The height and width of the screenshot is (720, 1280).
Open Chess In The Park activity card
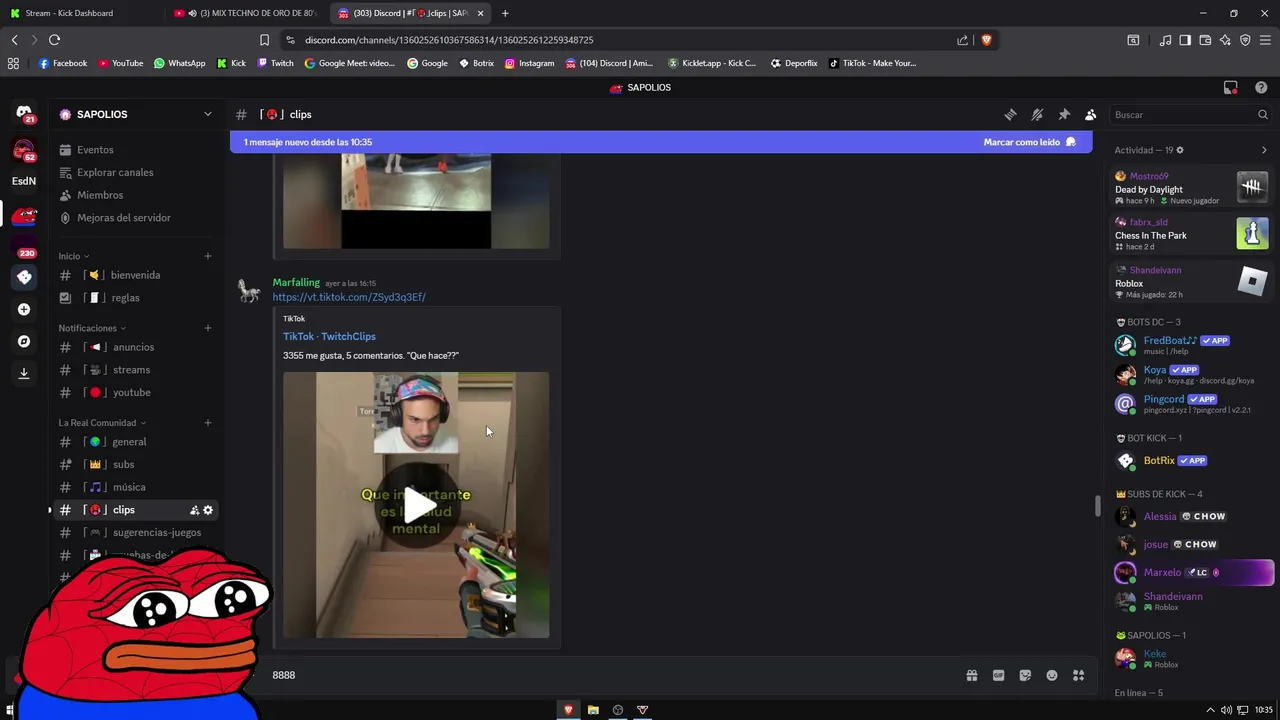(x=1191, y=234)
